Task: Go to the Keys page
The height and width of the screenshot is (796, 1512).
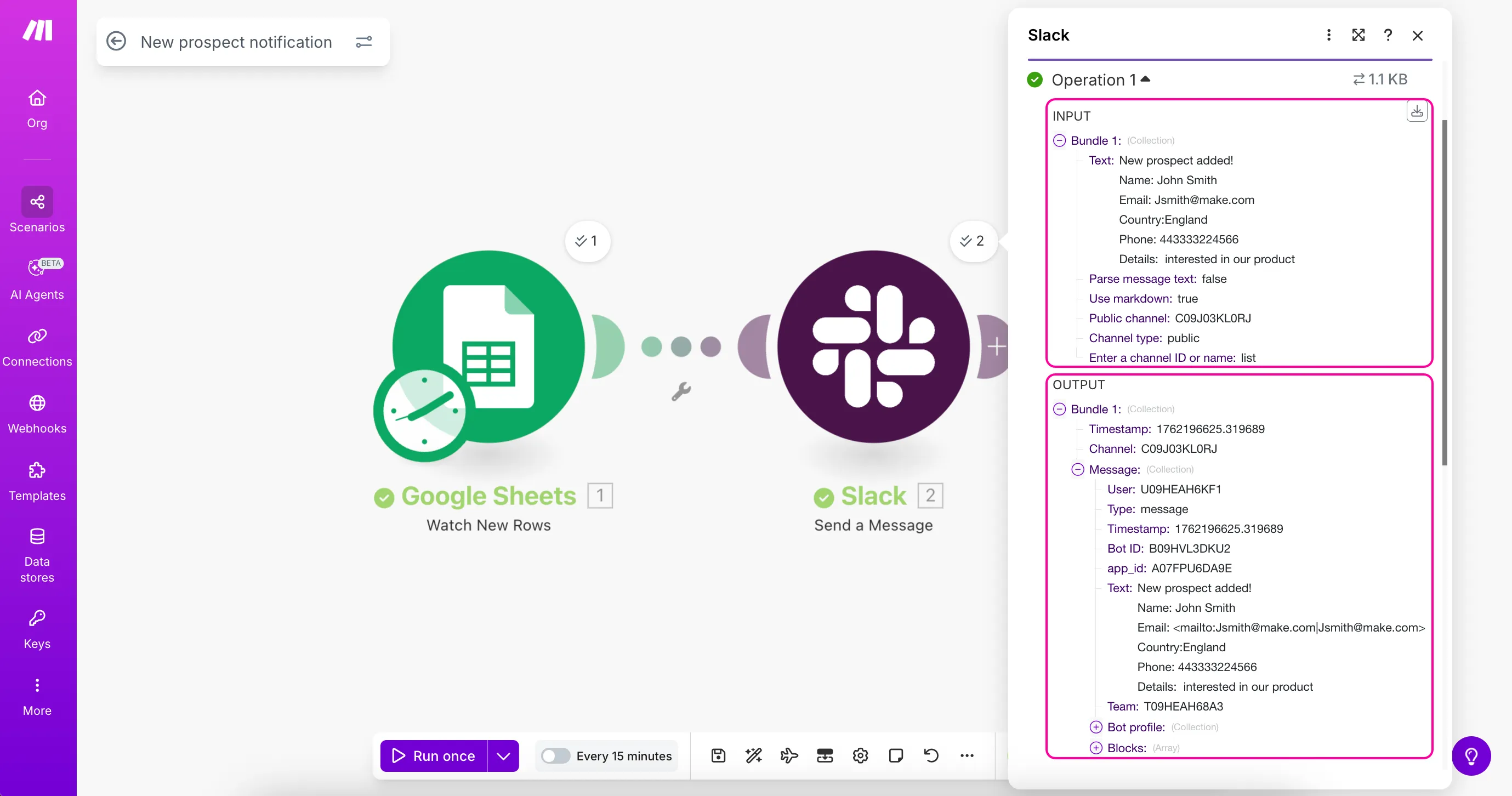Action: 37,630
